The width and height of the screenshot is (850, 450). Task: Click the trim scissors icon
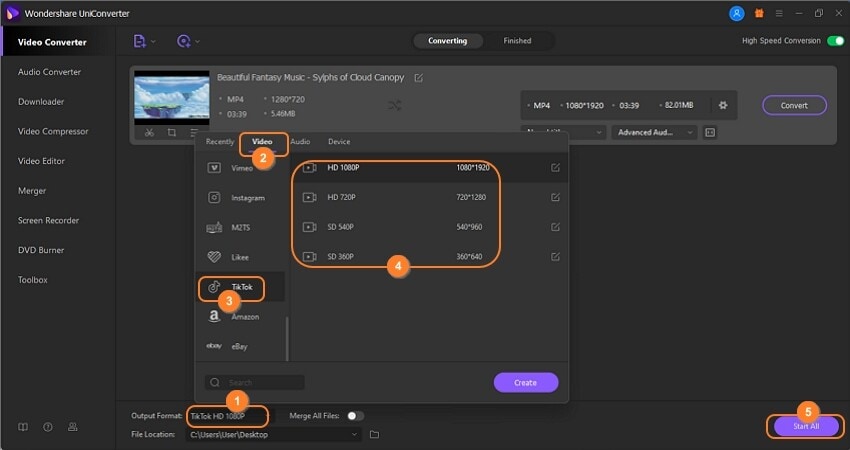pyautogui.click(x=149, y=133)
